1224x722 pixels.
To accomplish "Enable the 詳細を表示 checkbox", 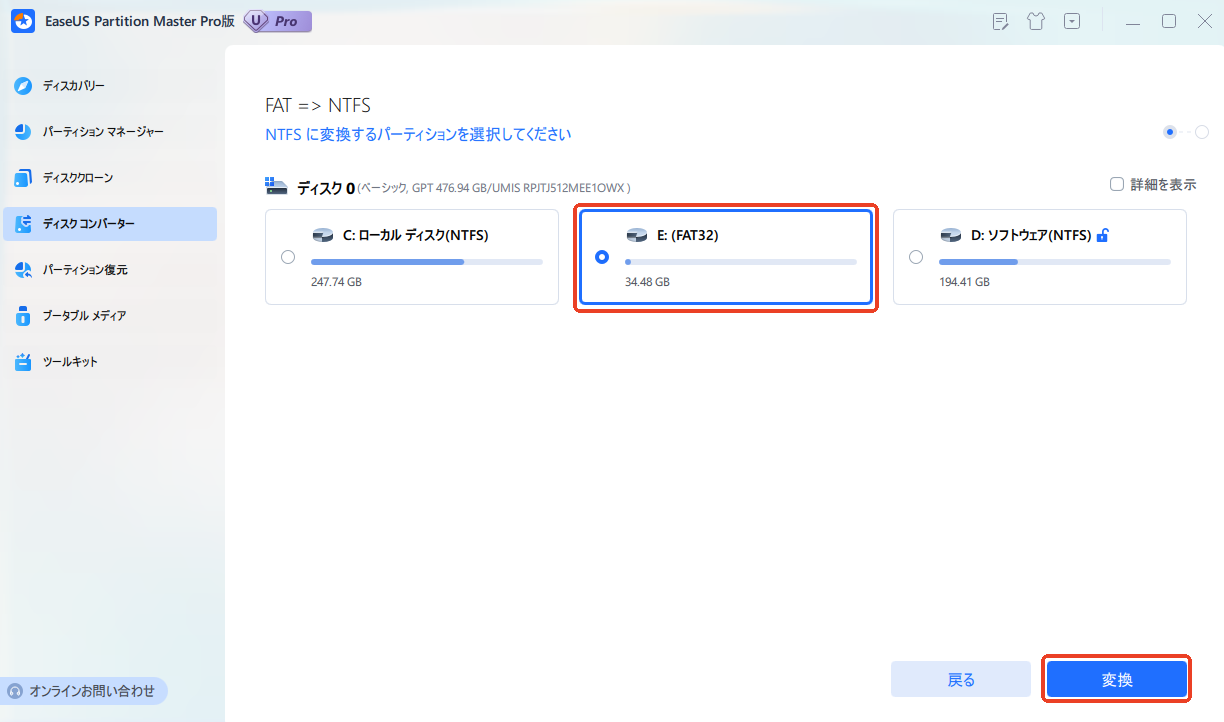I will coord(1117,184).
